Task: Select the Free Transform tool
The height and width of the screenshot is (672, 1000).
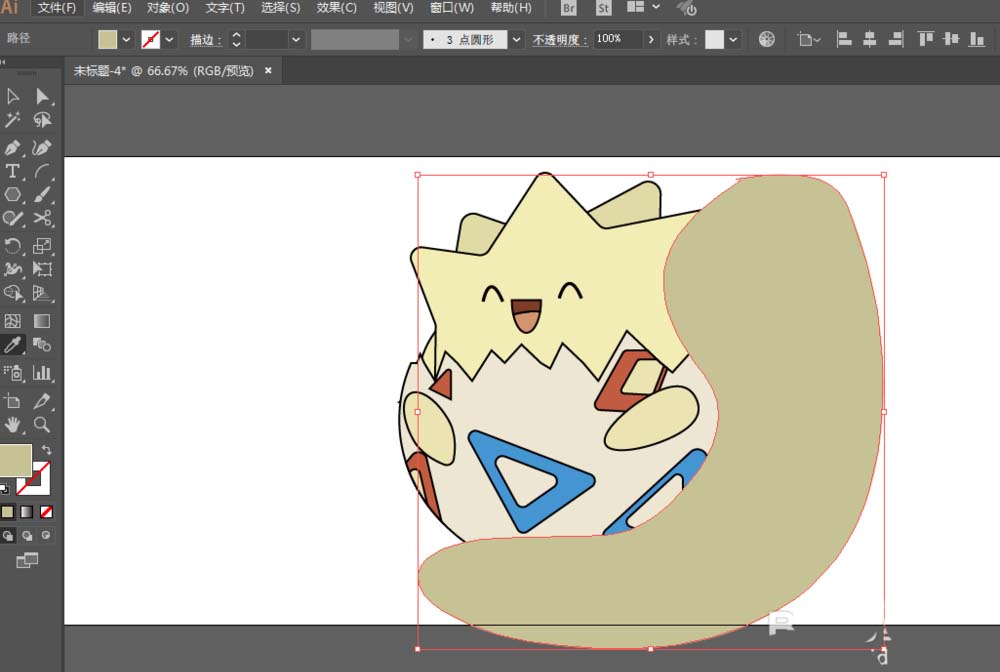Action: pos(42,269)
